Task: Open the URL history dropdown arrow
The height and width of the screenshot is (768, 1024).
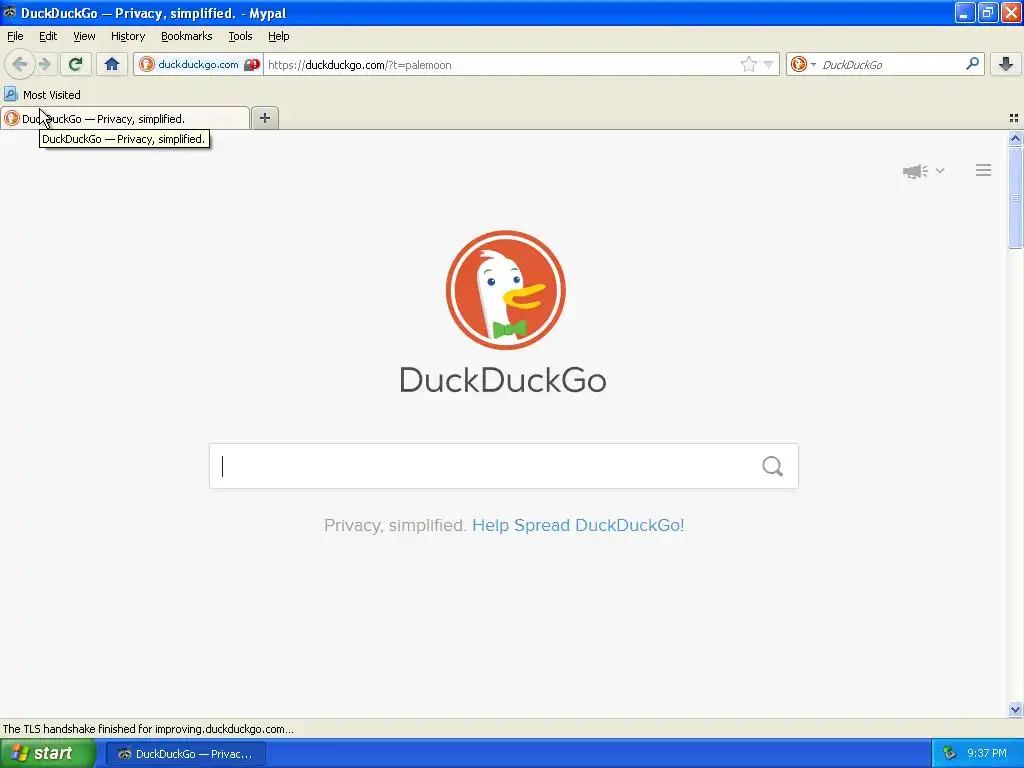Action: point(769,65)
